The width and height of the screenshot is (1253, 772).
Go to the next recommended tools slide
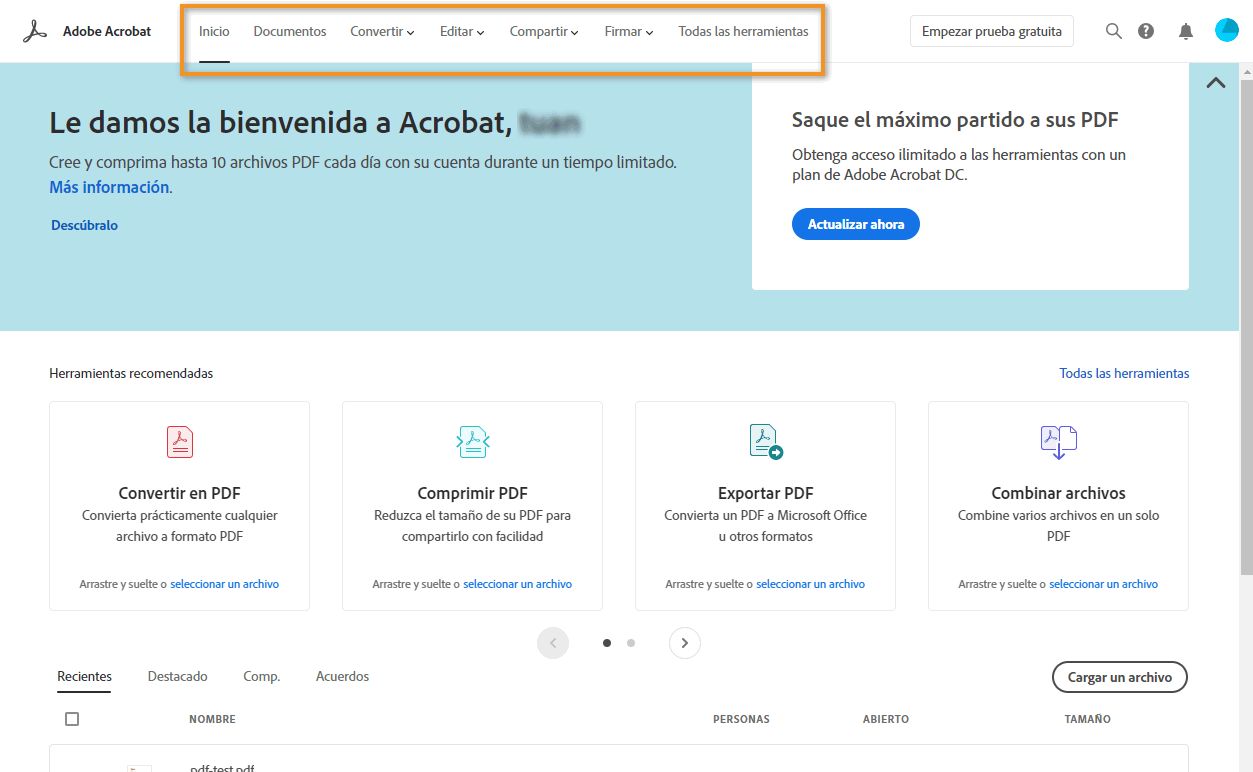(x=685, y=643)
